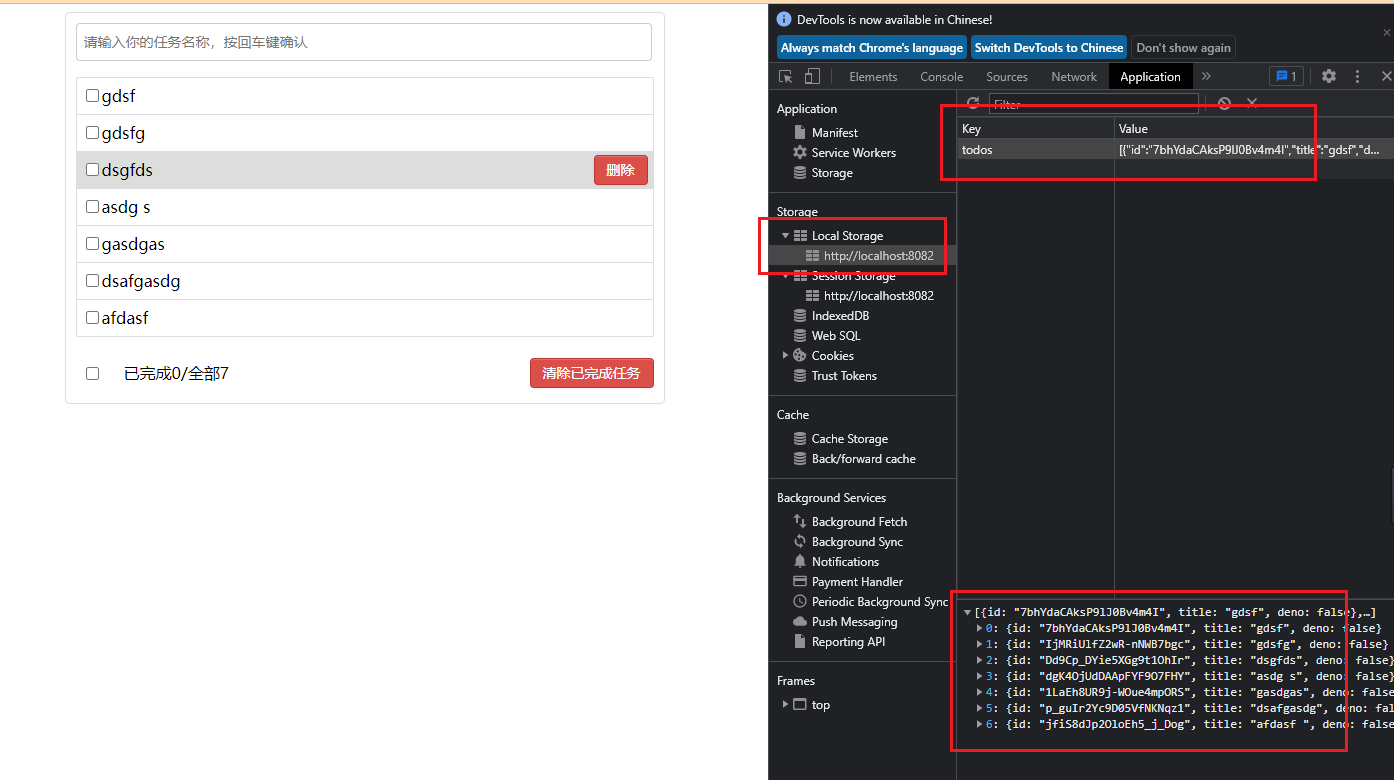Select the todos key row
The image size is (1394, 780).
point(1175,149)
